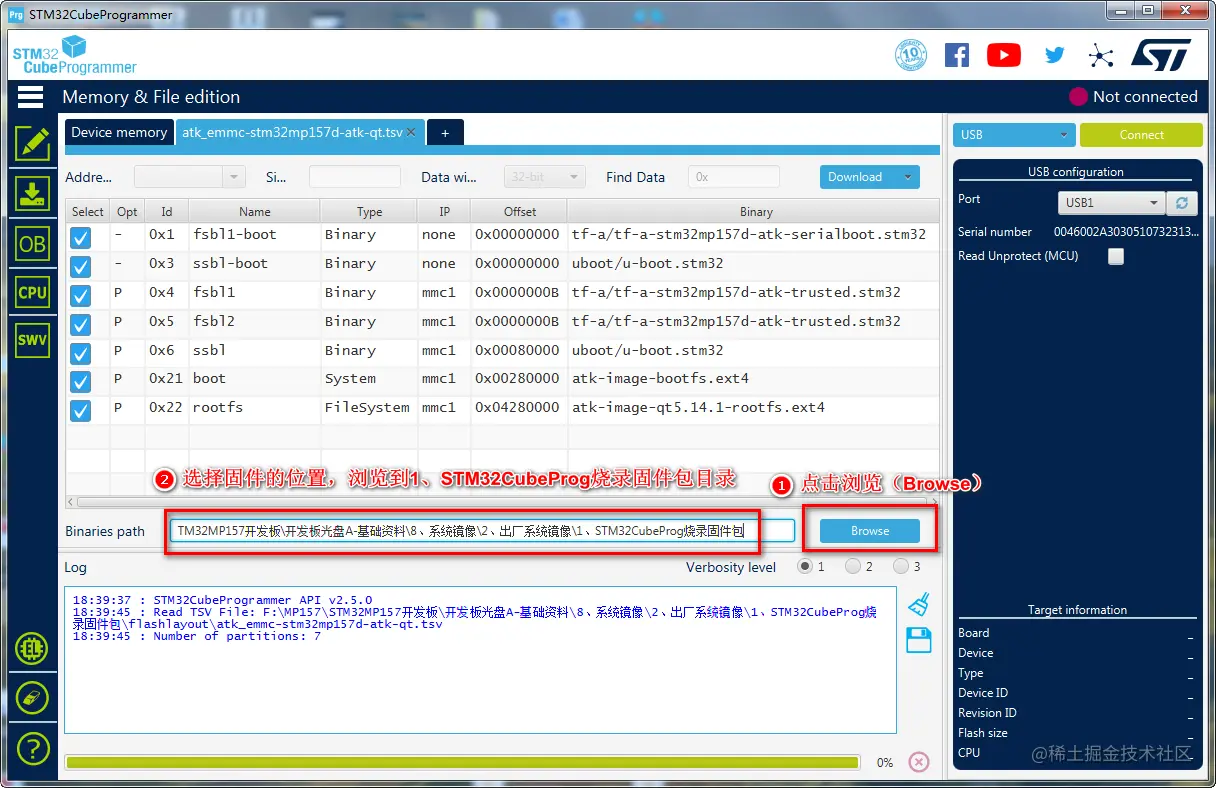The width and height of the screenshot is (1216, 788).
Task: Open the EL external loader icon
Action: [x=32, y=649]
